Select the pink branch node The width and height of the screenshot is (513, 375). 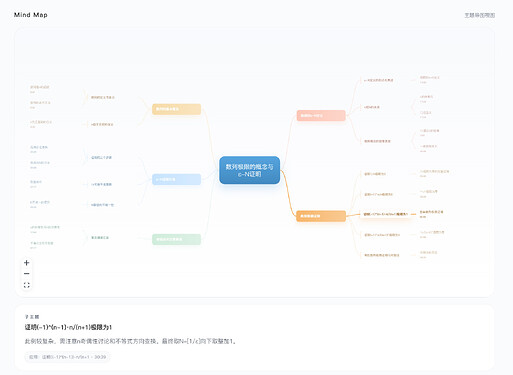pyautogui.click(x=321, y=116)
